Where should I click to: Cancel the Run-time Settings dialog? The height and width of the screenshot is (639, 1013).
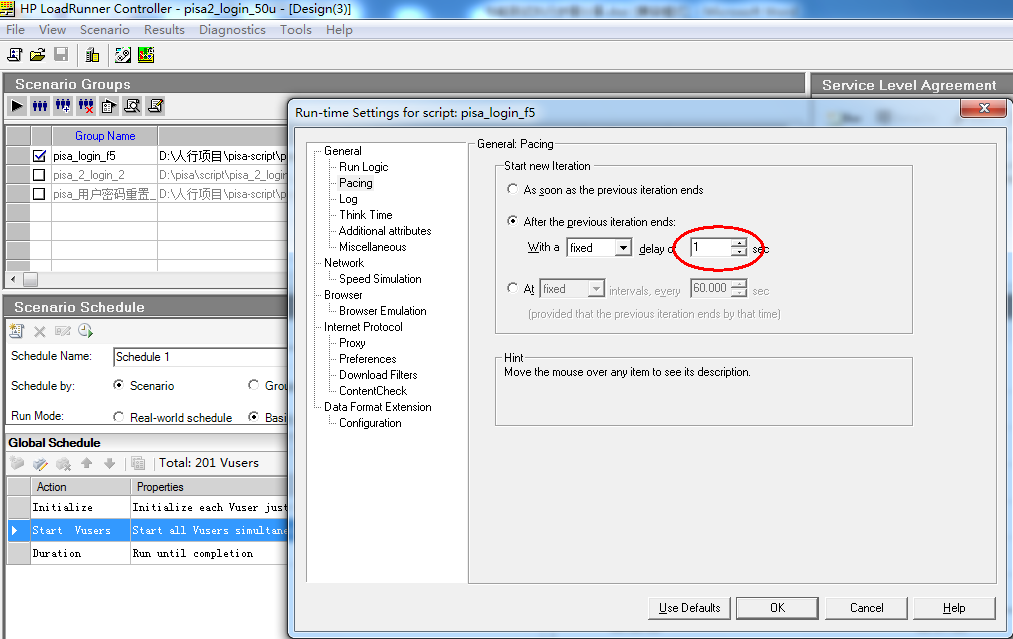tap(866, 608)
